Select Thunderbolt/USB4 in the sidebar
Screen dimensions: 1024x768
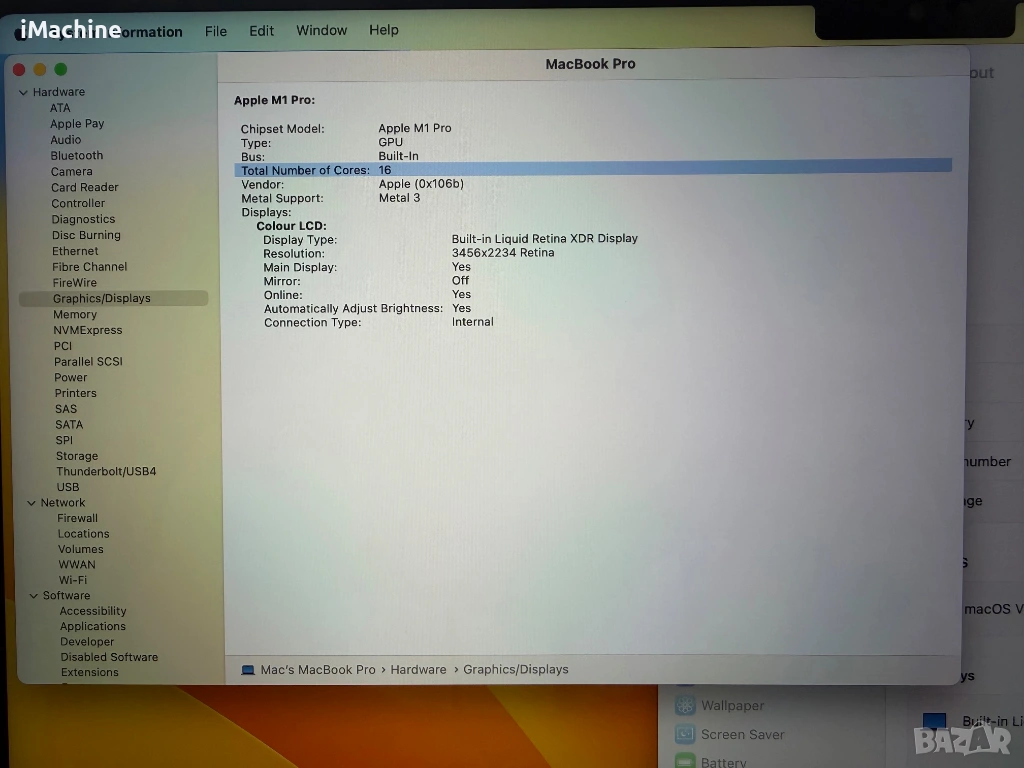(x=106, y=472)
